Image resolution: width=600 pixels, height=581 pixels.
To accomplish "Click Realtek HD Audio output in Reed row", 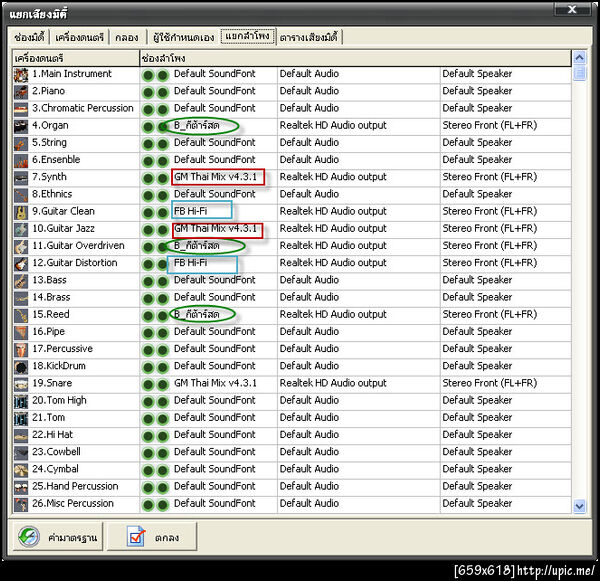I will click(333, 315).
